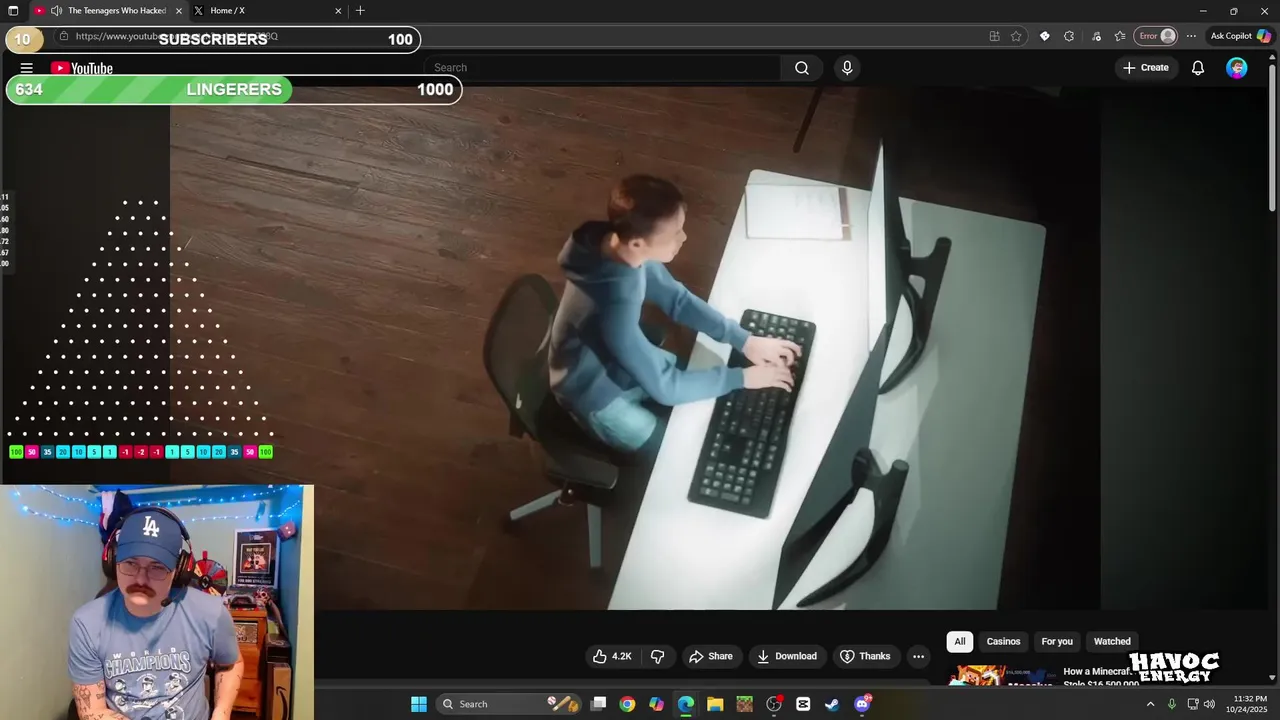The image size is (1280, 720).
Task: Open the Favorites list icon in Edge
Action: [x=1120, y=36]
